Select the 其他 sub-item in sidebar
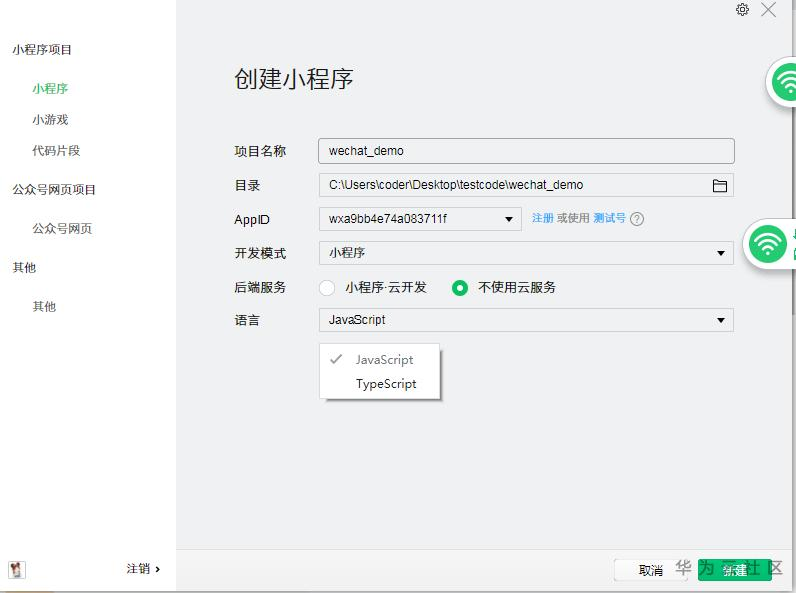Screen dimensions: 796x593 44,307
